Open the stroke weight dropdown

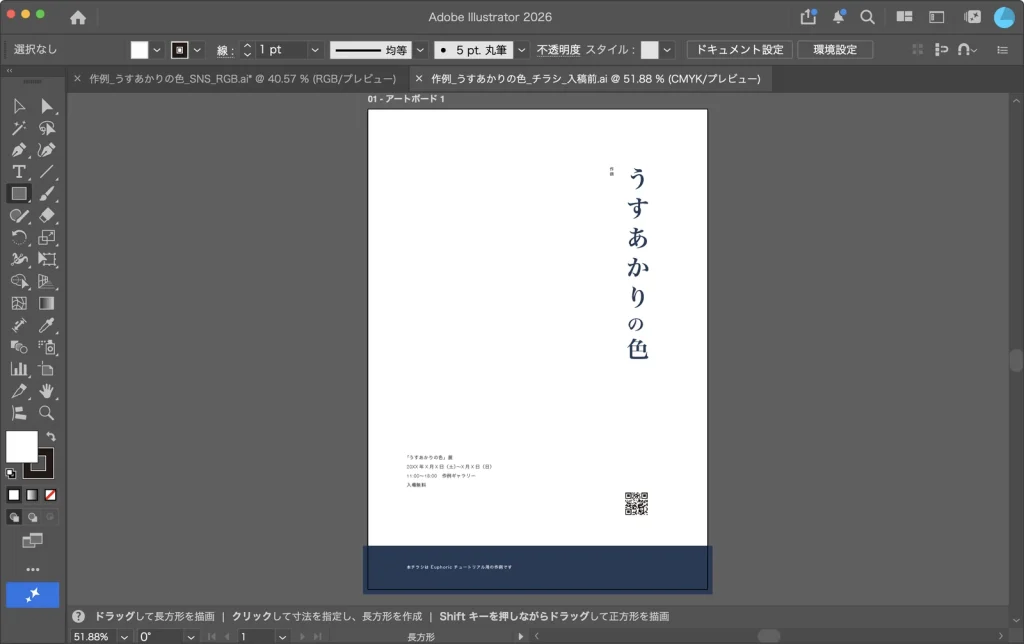coord(315,50)
